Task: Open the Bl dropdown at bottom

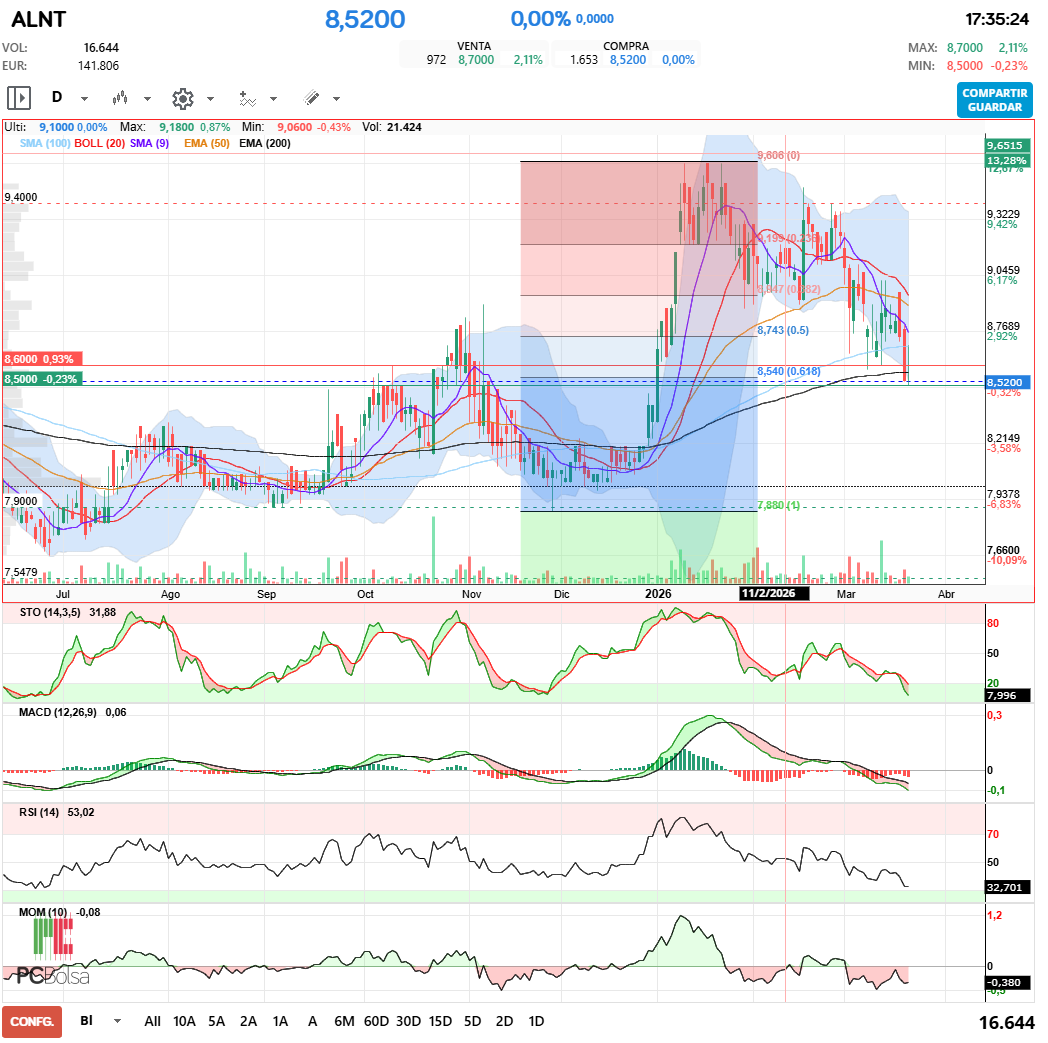Action: point(117,1021)
